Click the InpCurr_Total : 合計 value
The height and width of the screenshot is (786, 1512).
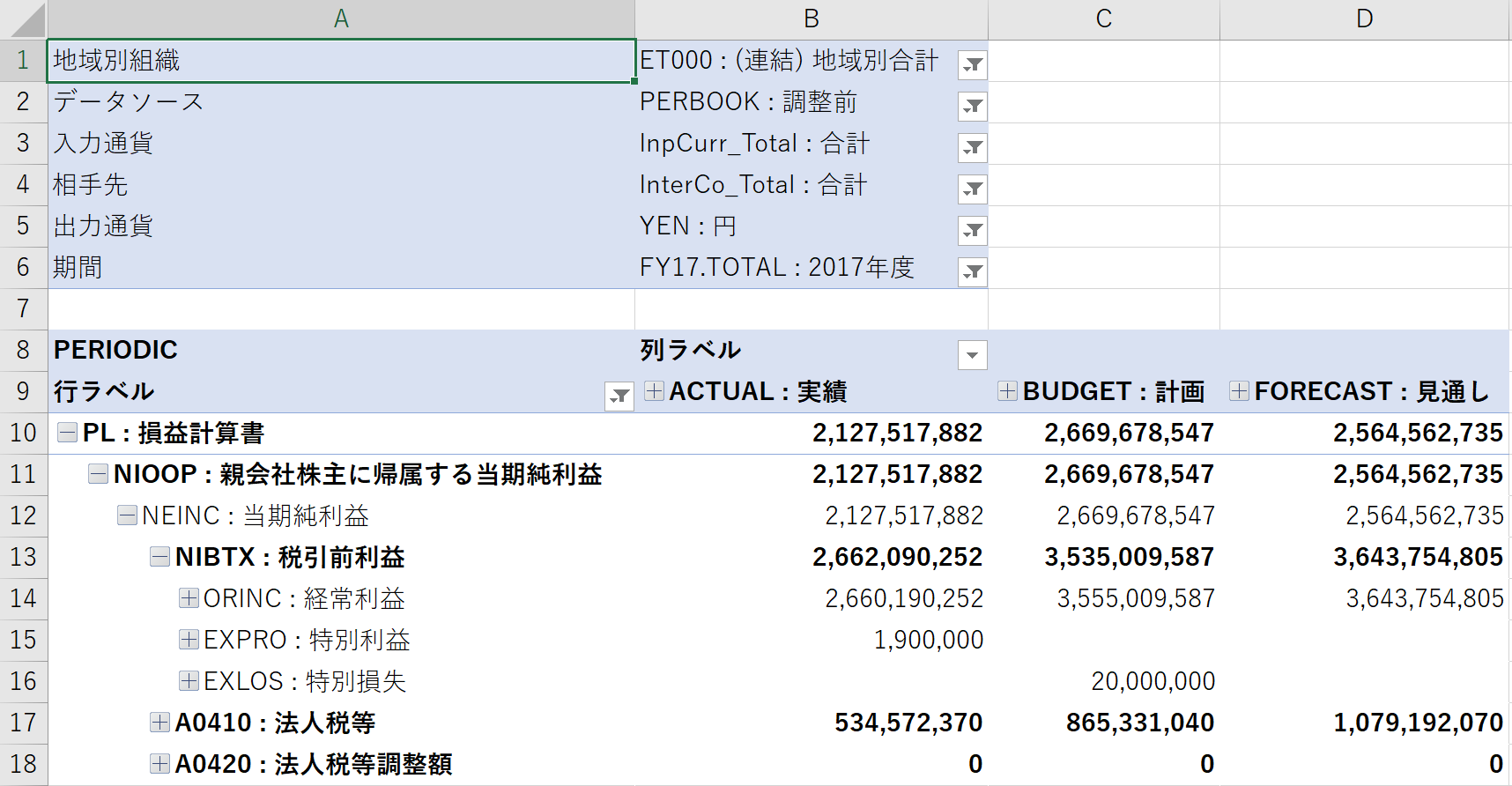(754, 144)
